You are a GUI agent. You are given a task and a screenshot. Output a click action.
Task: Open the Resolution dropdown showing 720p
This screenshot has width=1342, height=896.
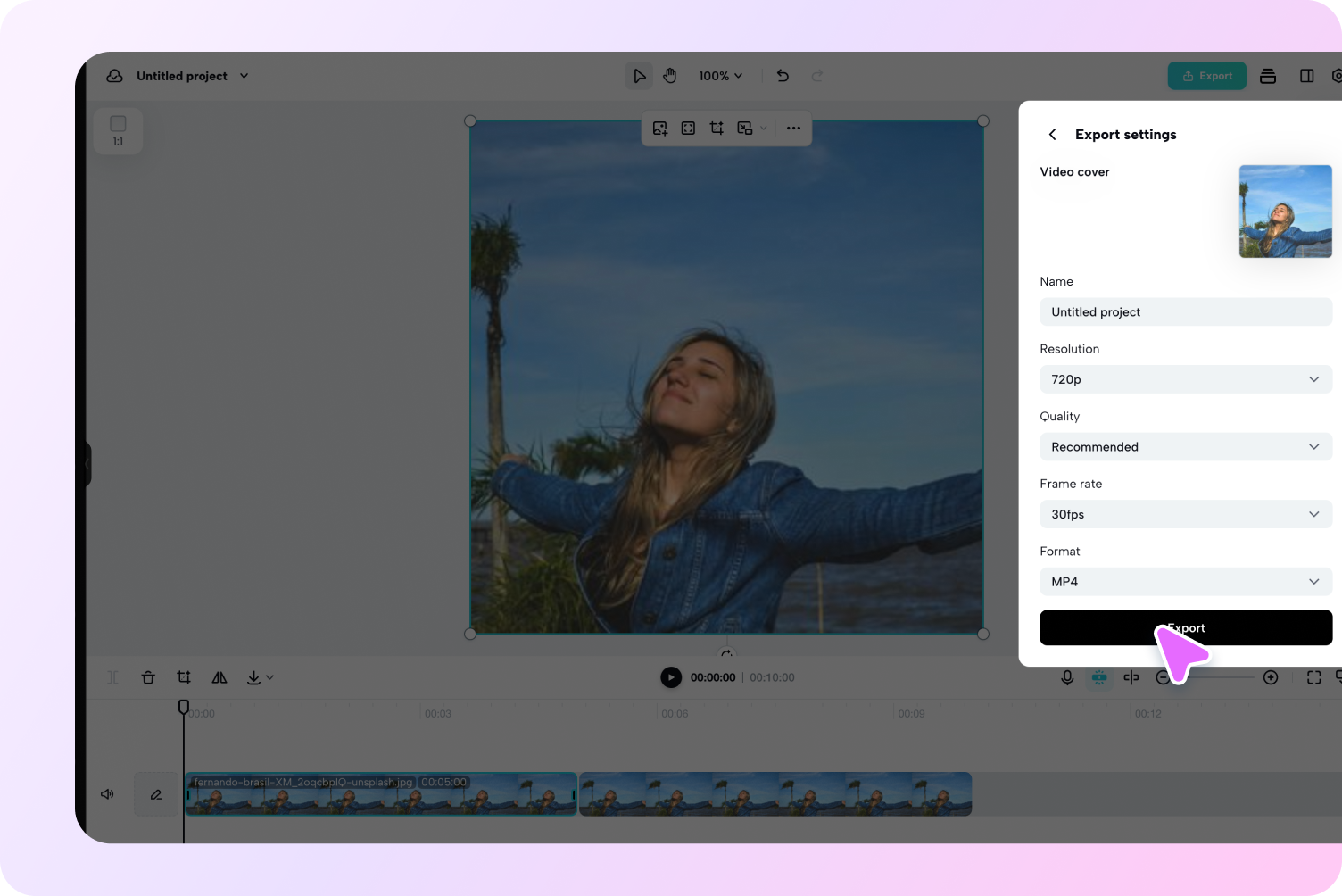tap(1186, 379)
